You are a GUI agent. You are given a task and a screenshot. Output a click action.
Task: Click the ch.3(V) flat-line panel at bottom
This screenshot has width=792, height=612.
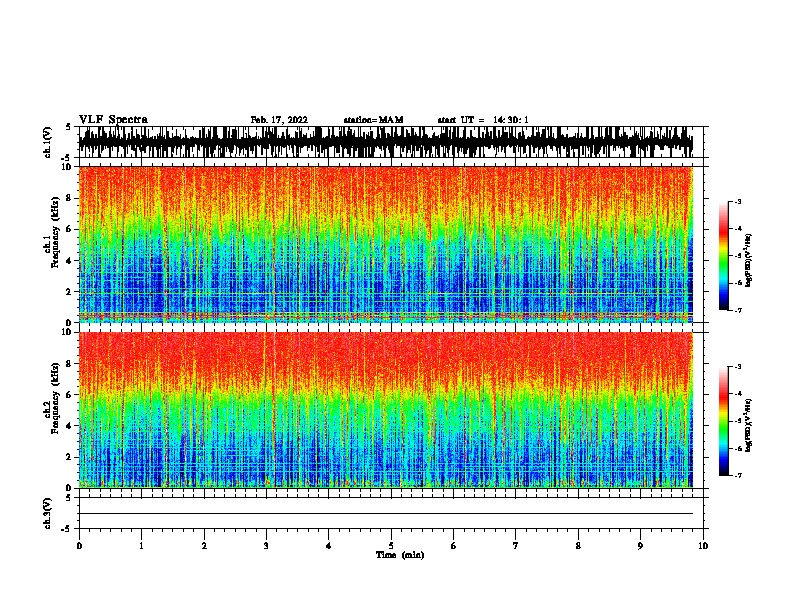pyautogui.click(x=391, y=513)
